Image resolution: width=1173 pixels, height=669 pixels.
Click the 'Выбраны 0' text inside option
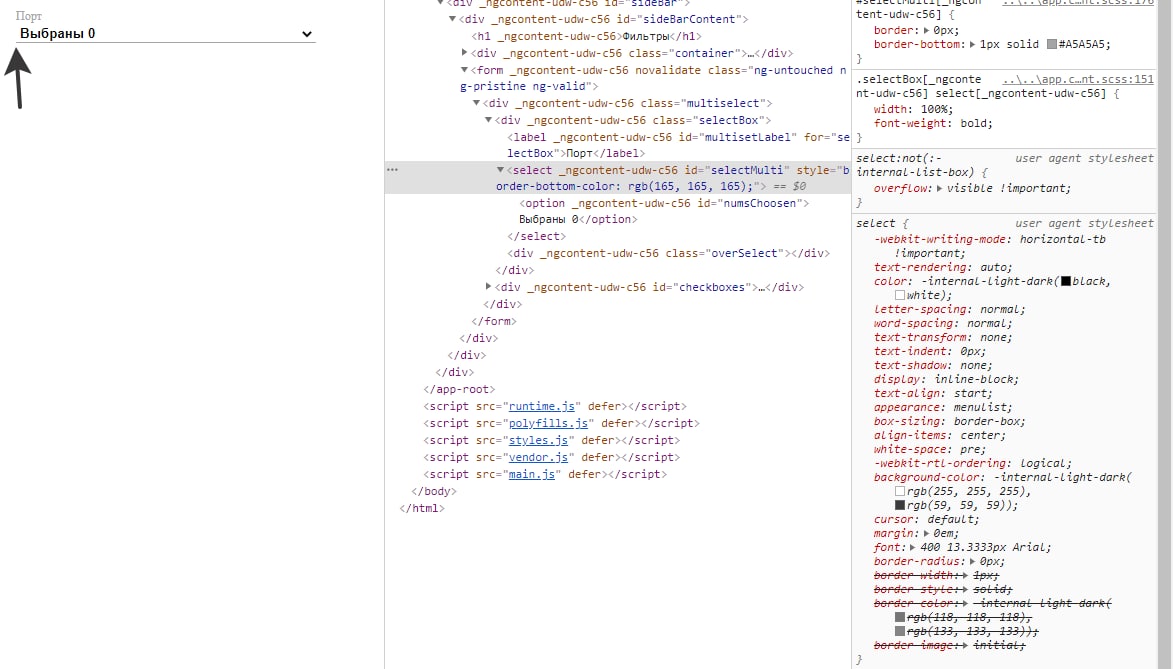tap(549, 220)
